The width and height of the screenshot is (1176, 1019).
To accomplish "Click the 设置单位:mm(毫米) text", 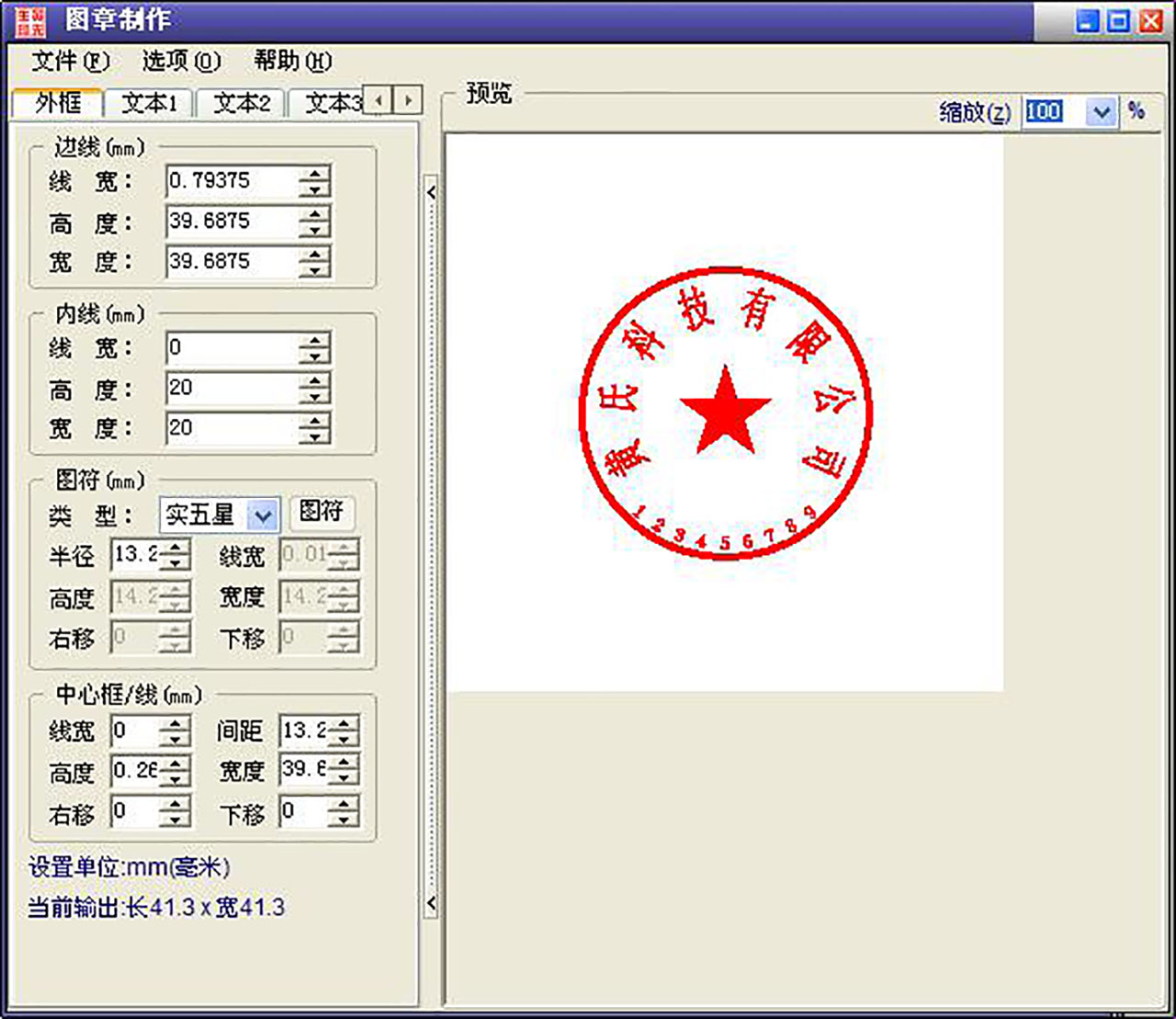I will click(x=129, y=867).
